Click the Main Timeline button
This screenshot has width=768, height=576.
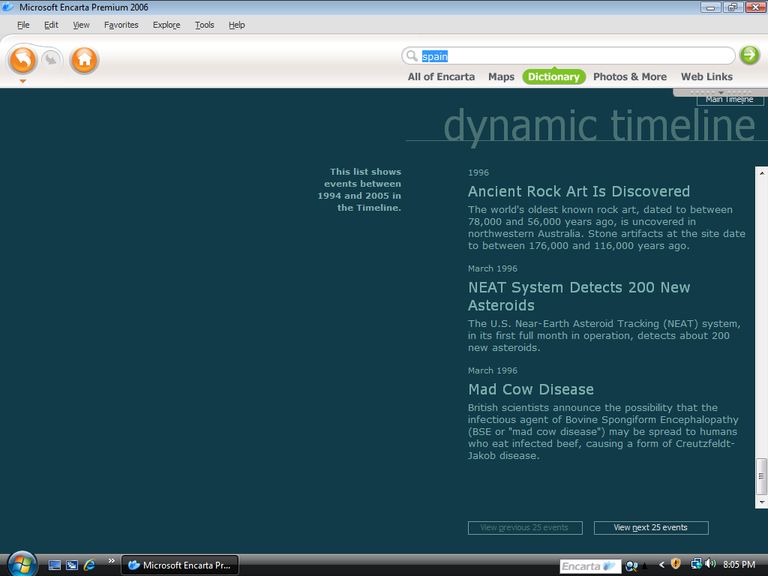[x=729, y=99]
